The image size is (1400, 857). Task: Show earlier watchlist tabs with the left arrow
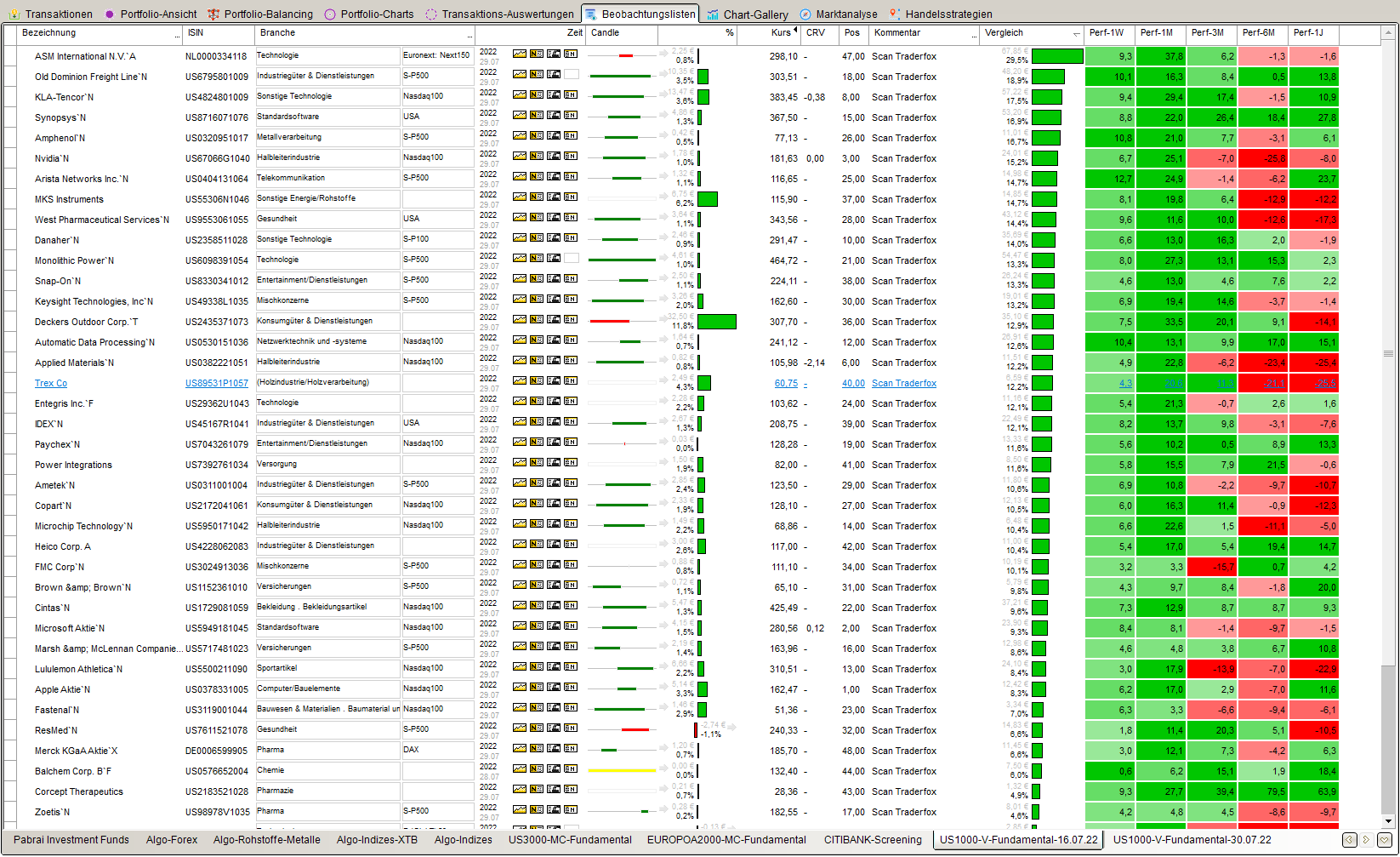[1350, 840]
